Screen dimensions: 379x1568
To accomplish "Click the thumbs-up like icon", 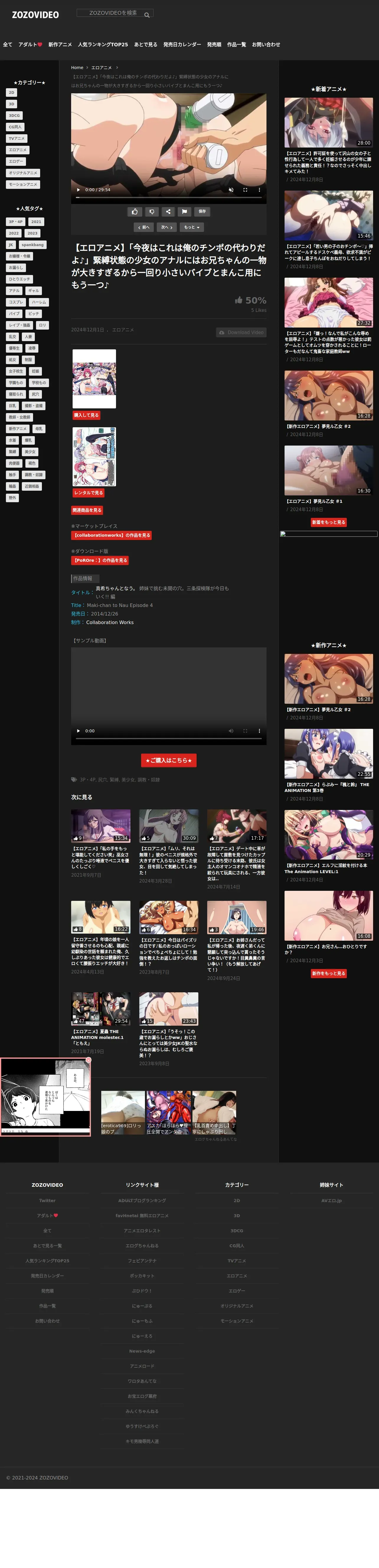I will click(135, 212).
